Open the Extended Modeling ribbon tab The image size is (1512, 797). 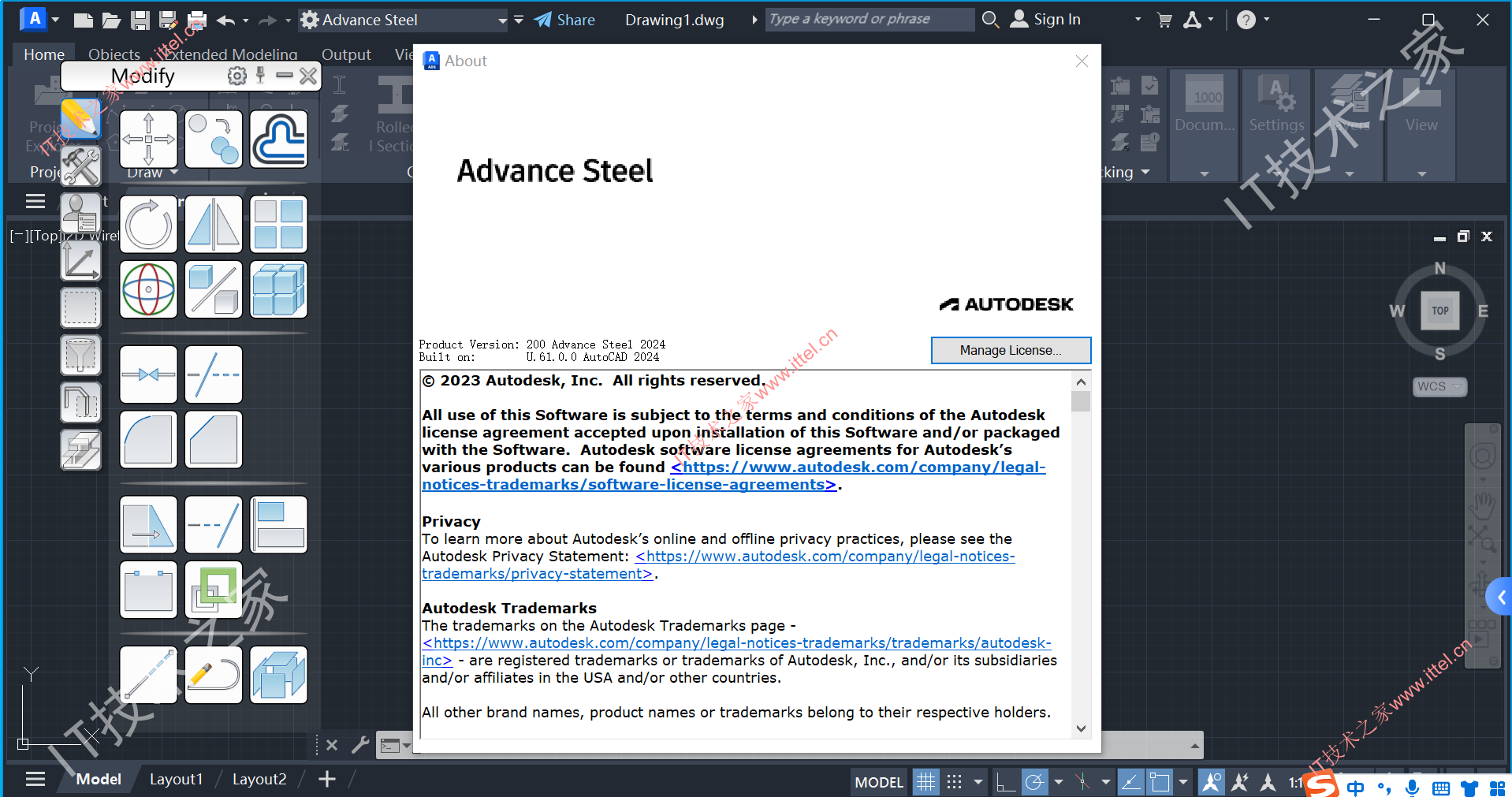click(x=231, y=54)
